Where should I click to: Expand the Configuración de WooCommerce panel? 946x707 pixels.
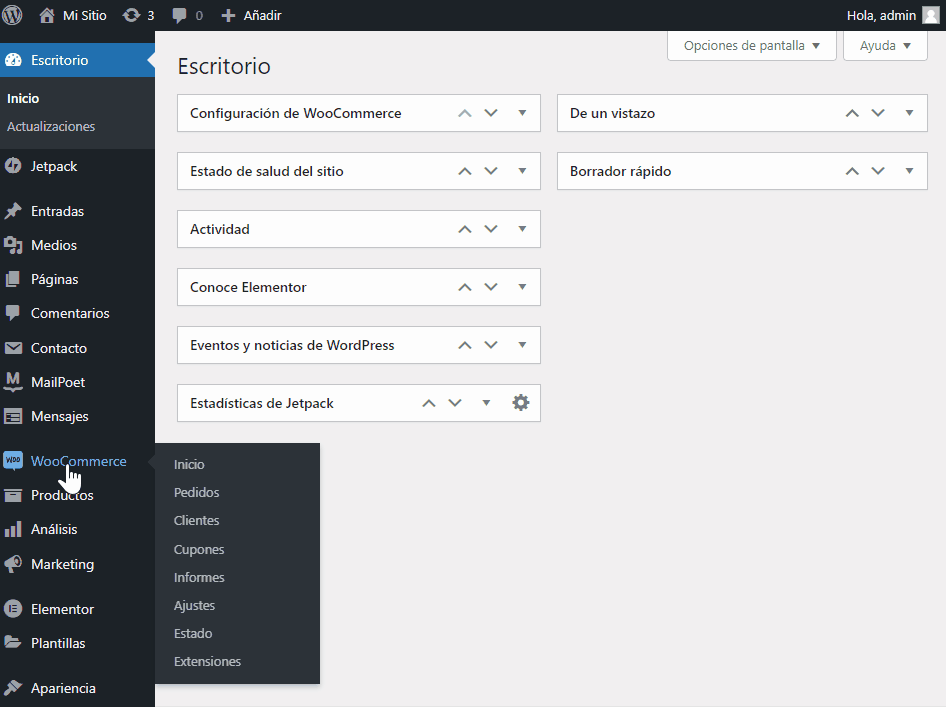click(x=522, y=113)
